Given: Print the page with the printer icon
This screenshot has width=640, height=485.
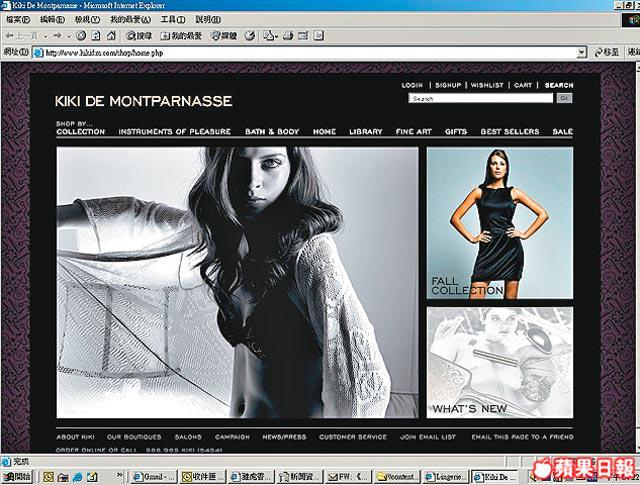Looking at the screenshot, I should 288,36.
